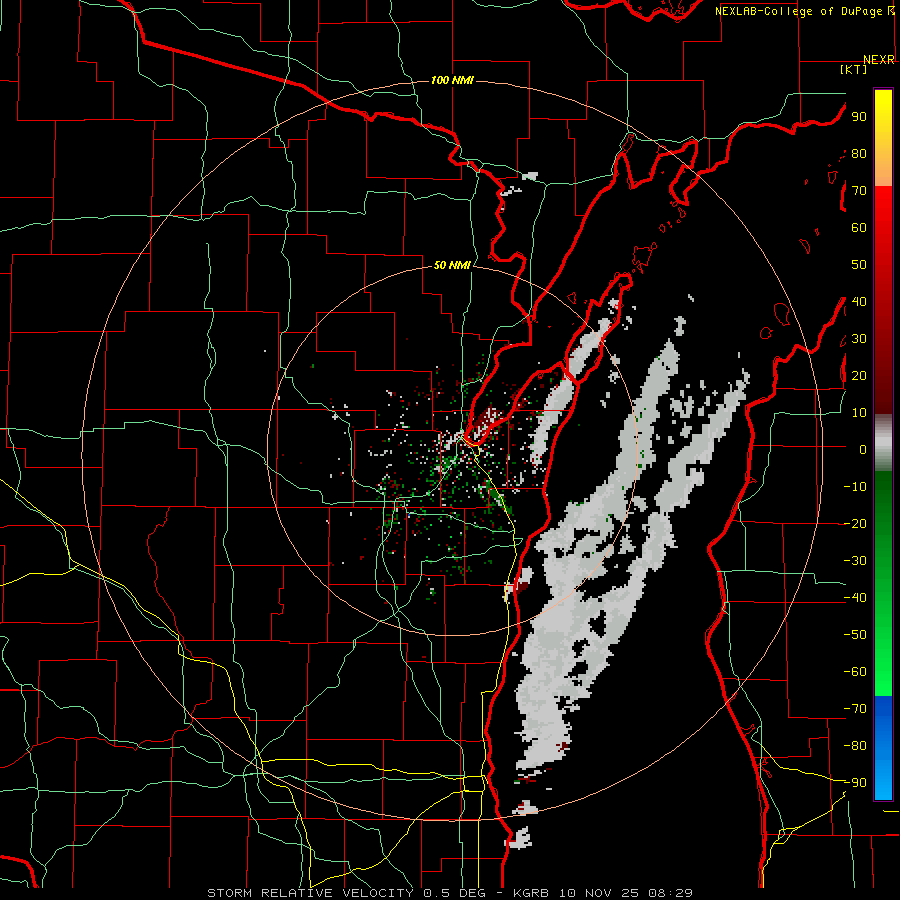Pick the green band of the velocity scale

pyautogui.click(x=883, y=583)
